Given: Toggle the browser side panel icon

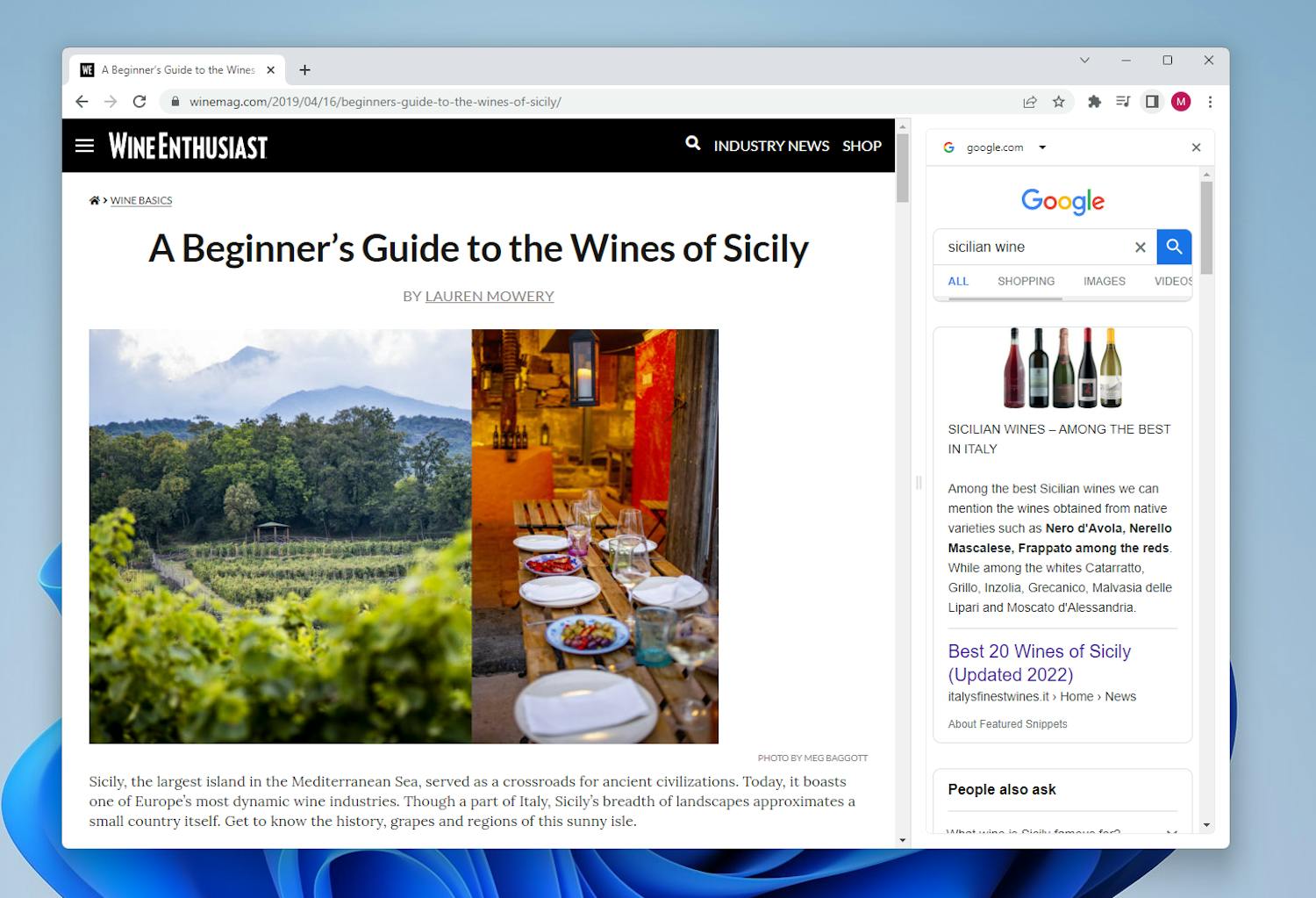Looking at the screenshot, I should (x=1152, y=101).
